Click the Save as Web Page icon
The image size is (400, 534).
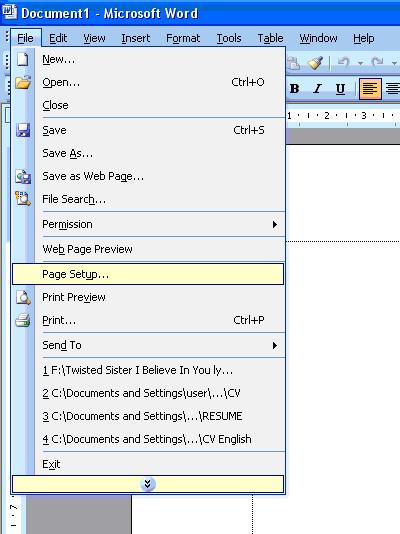[x=23, y=176]
